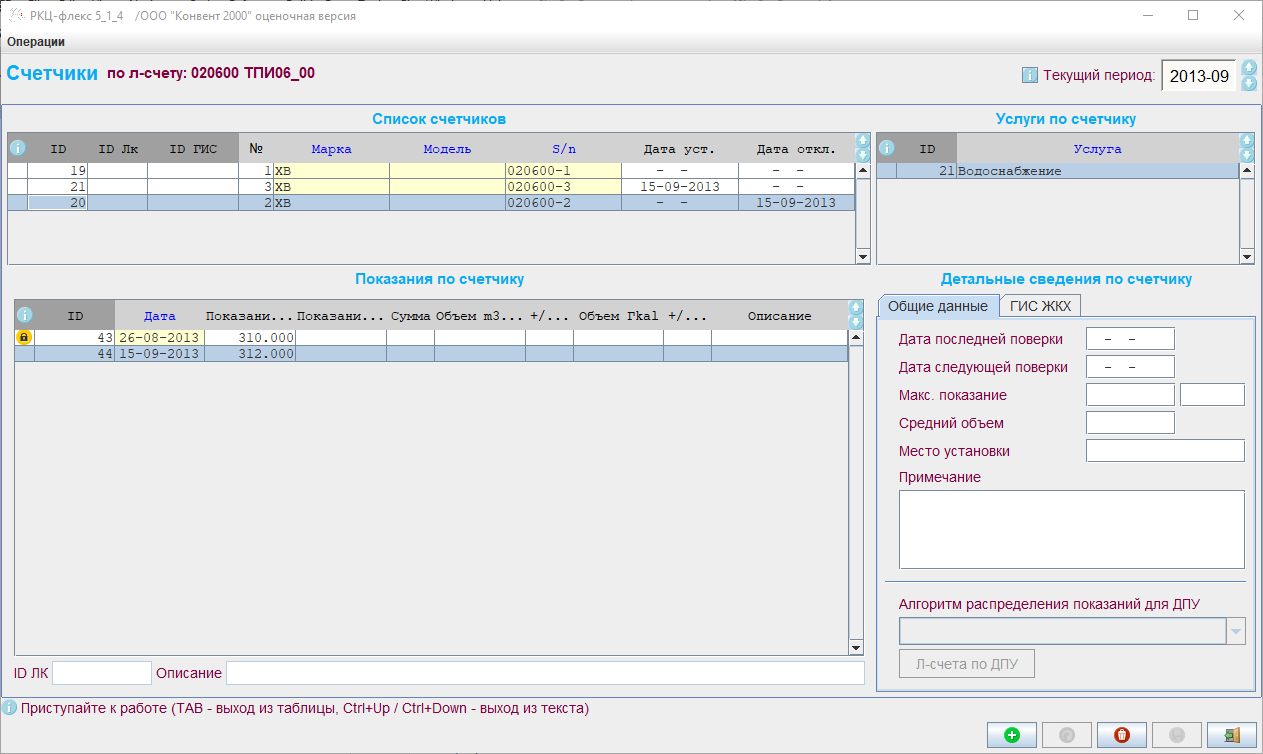This screenshot has width=1263, height=754.
Task: Click the lock icon on reading row 43
Action: [24, 338]
